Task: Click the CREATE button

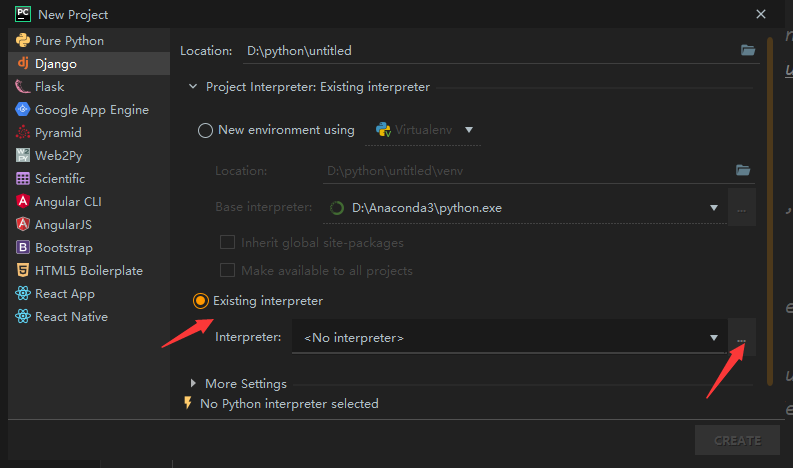Action: 737,440
